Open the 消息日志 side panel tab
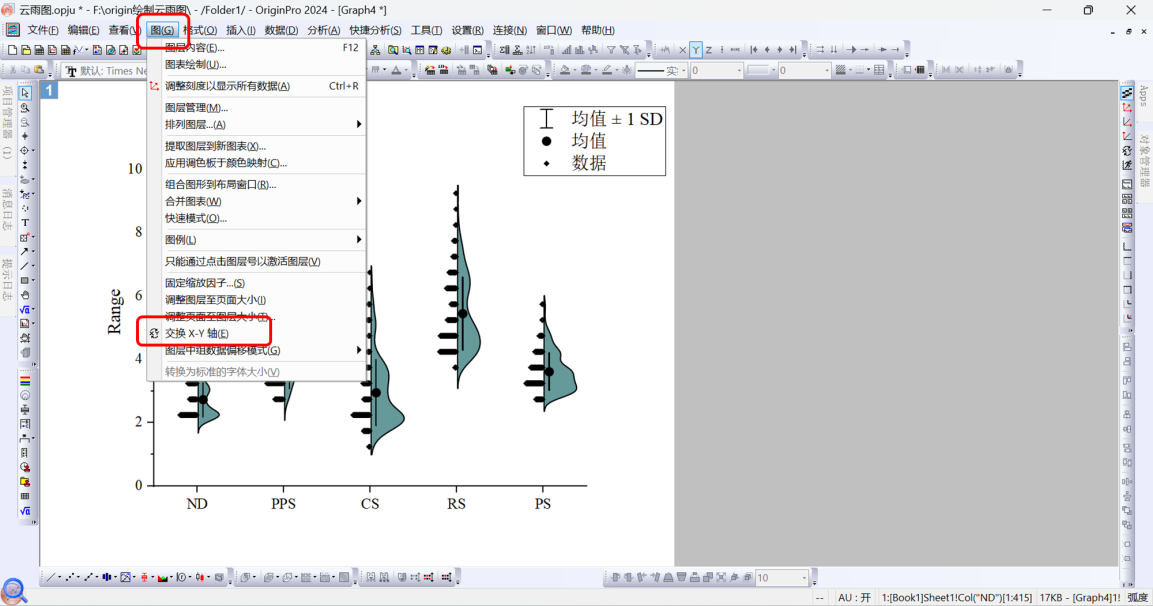The width and height of the screenshot is (1153, 606). (x=7, y=210)
